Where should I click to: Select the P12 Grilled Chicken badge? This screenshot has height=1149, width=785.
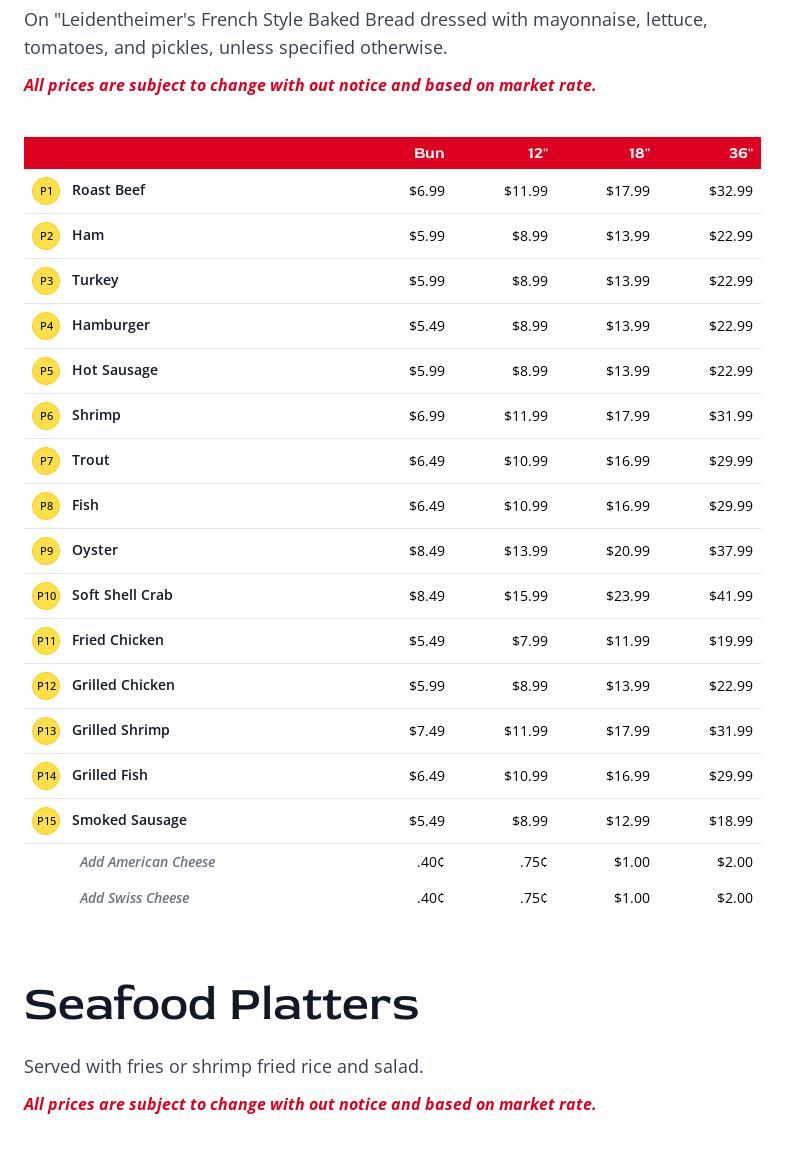(x=46, y=686)
